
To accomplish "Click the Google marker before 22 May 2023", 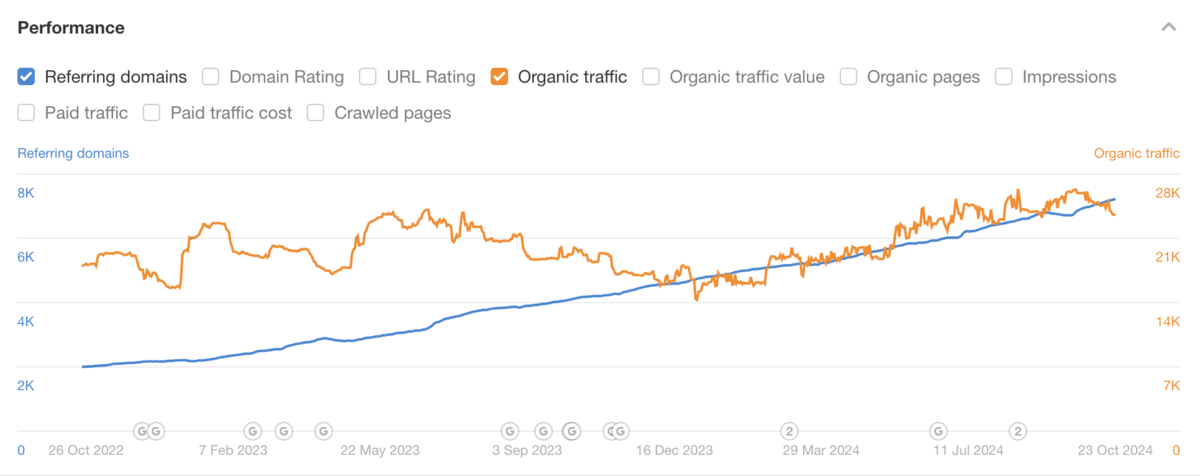I will coord(323,431).
